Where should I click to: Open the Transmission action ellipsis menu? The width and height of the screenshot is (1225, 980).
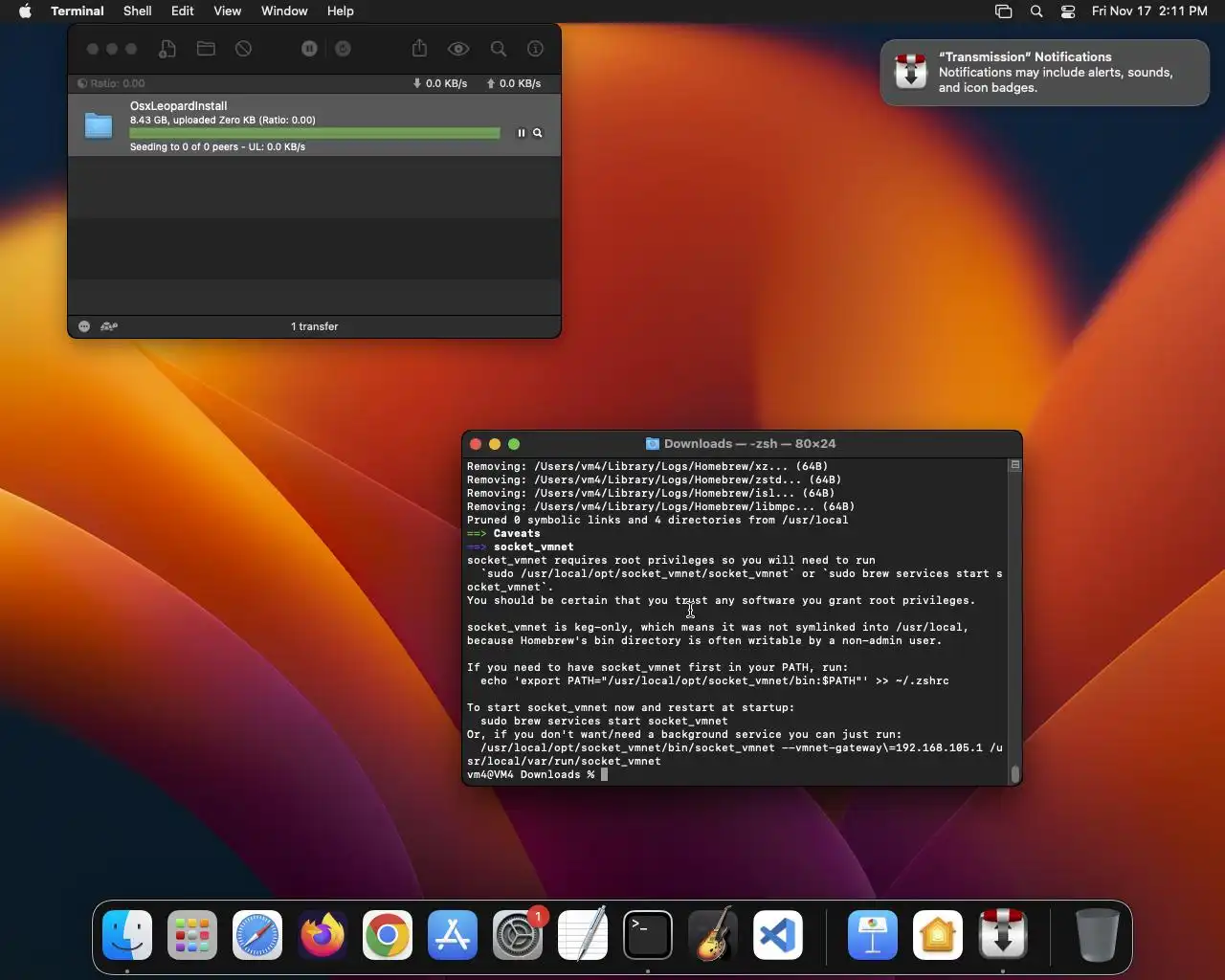pyautogui.click(x=84, y=326)
